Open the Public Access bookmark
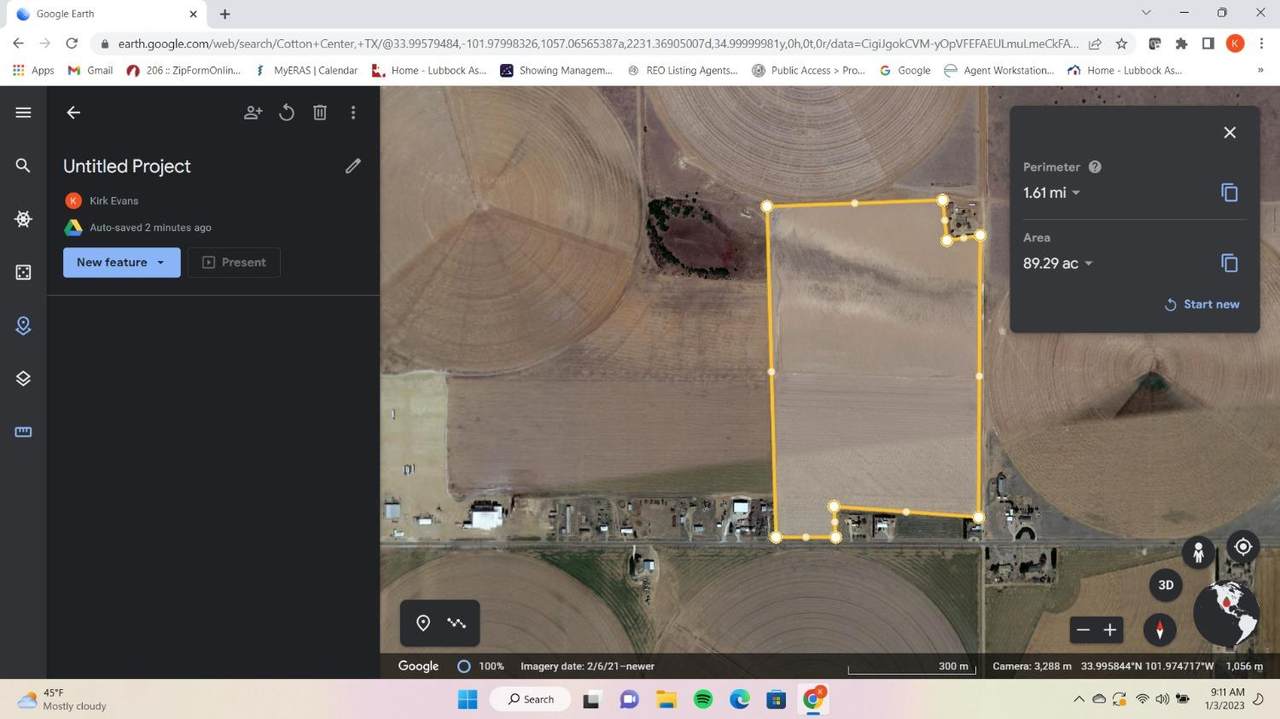 click(808, 70)
